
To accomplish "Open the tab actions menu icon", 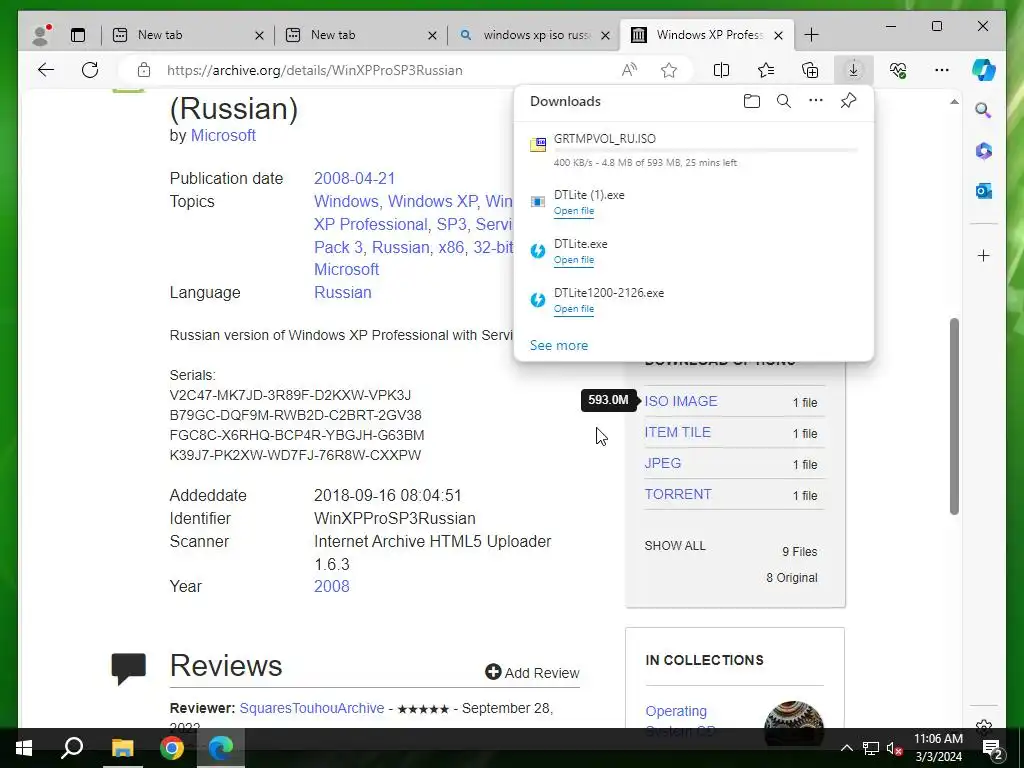I will (78, 35).
